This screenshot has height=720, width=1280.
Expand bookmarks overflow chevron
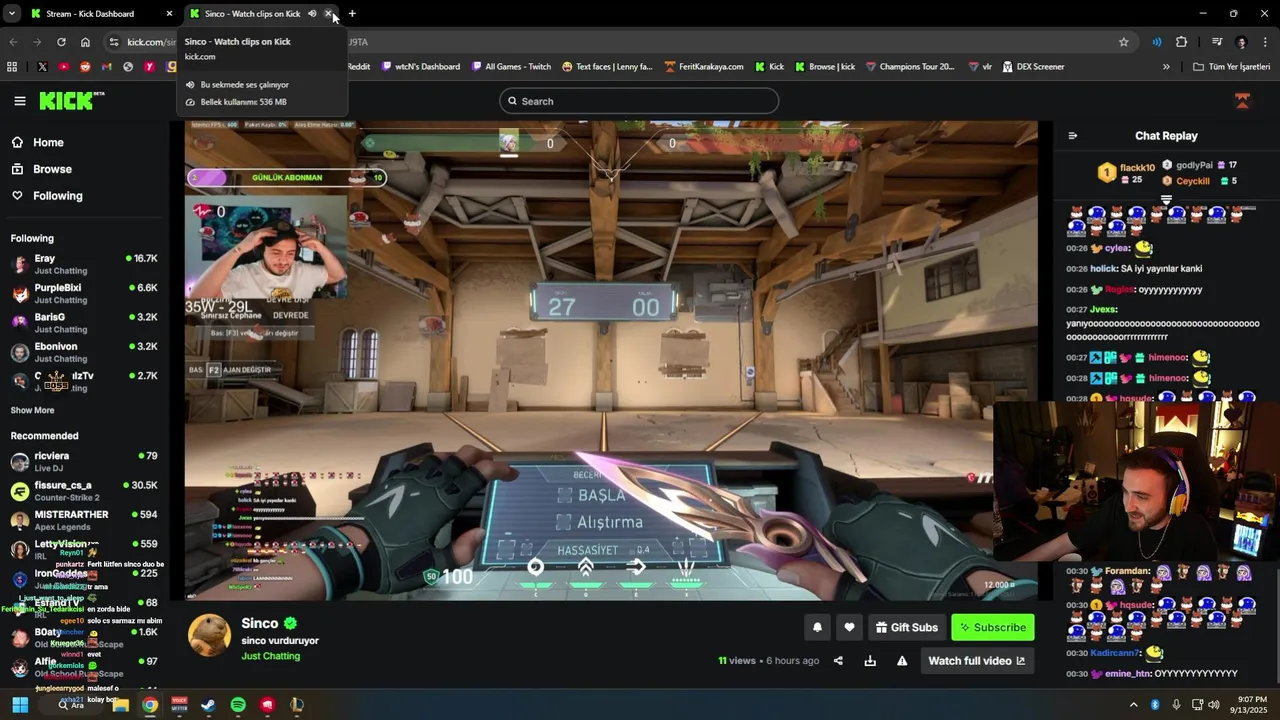[x=1166, y=67]
